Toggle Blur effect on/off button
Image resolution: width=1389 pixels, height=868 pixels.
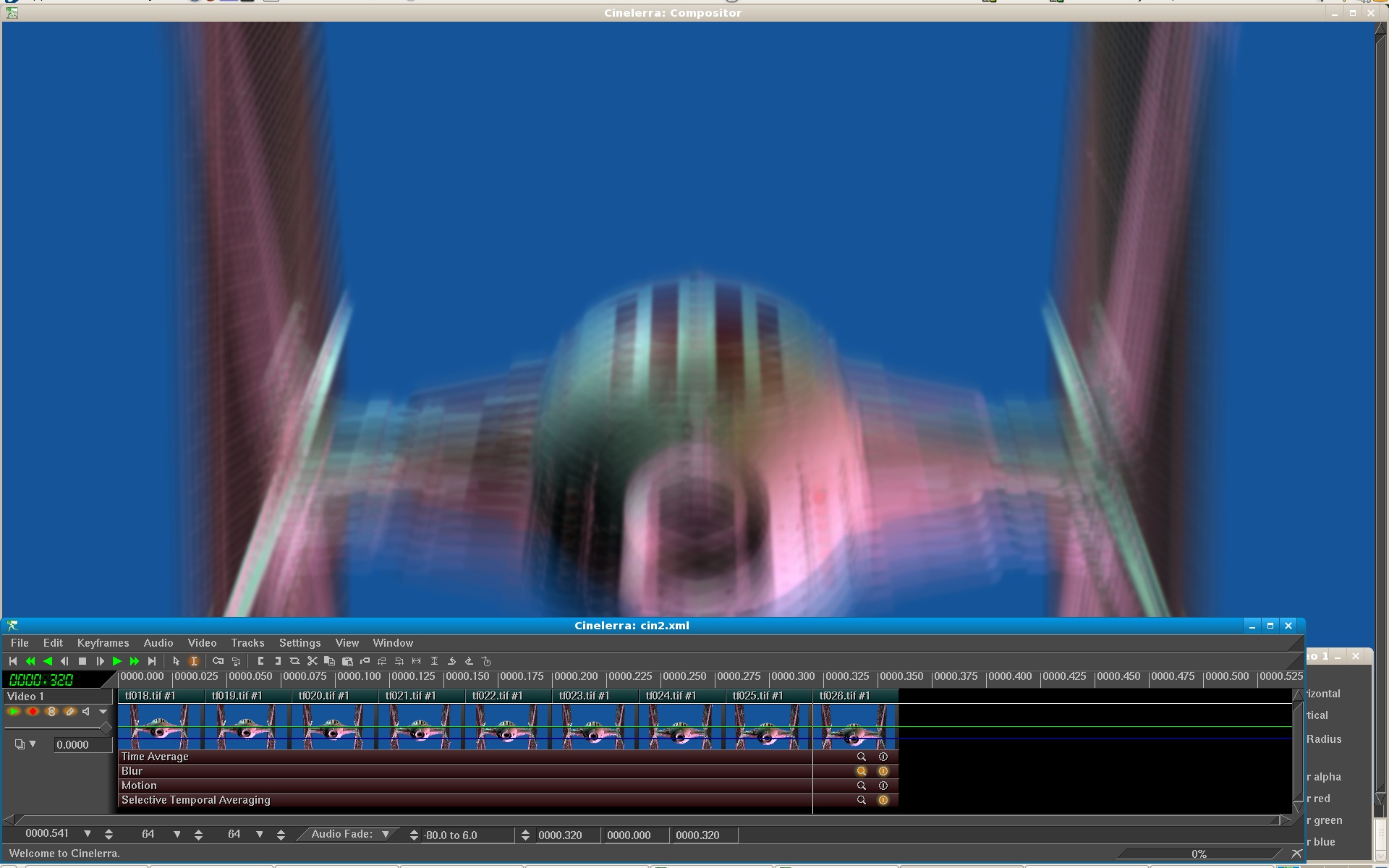click(x=883, y=771)
